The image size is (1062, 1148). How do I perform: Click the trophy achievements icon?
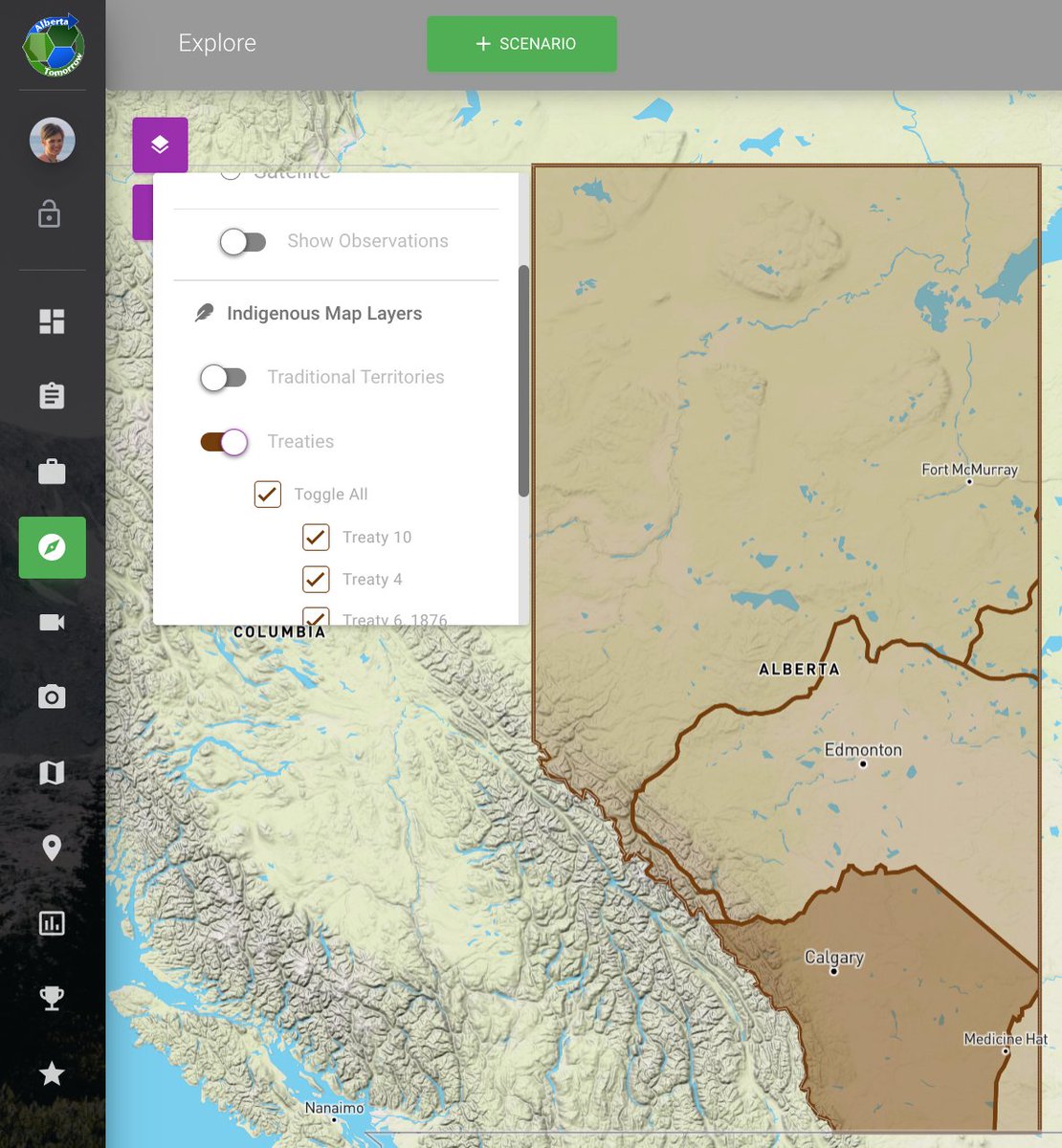[x=52, y=998]
